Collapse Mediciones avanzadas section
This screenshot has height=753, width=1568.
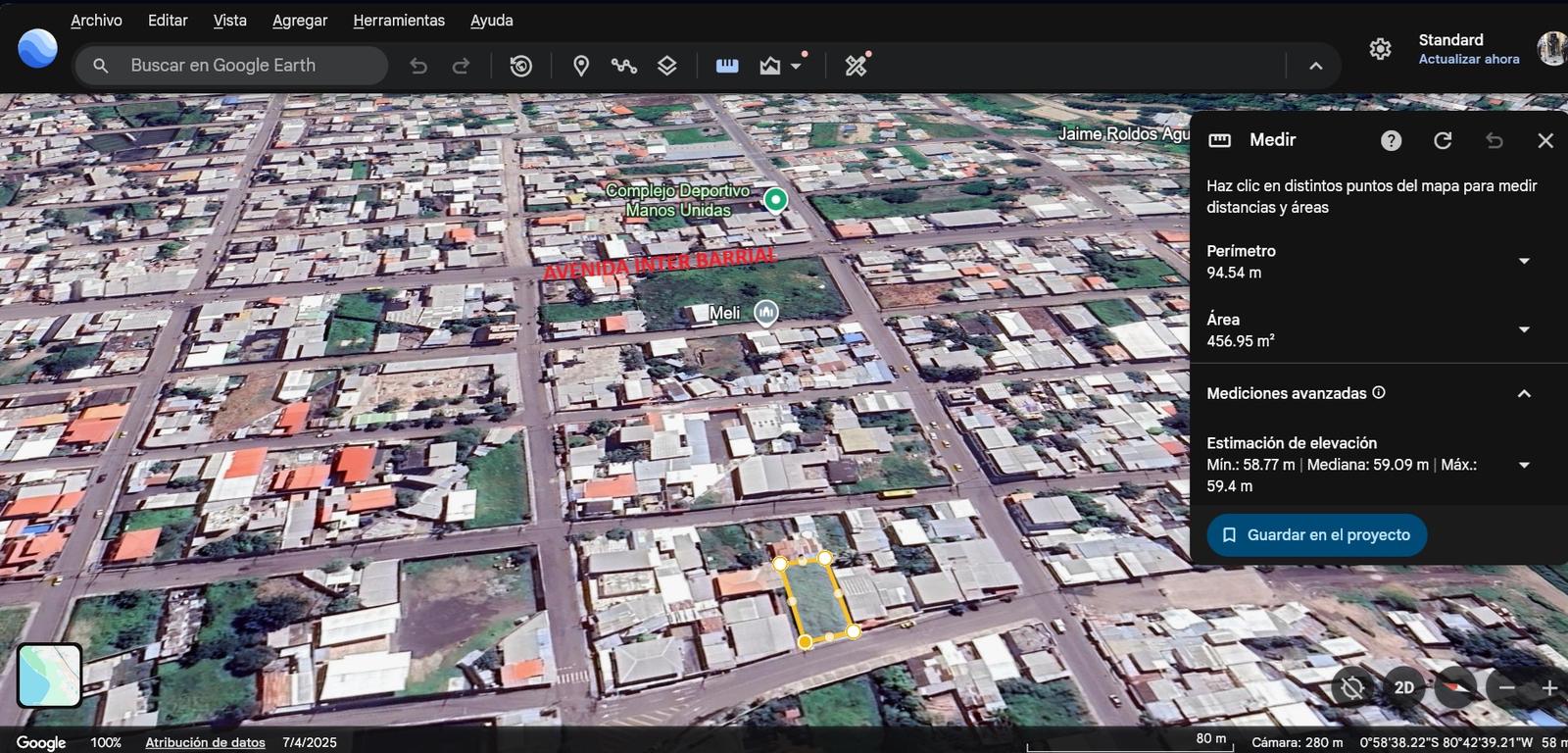click(1524, 393)
